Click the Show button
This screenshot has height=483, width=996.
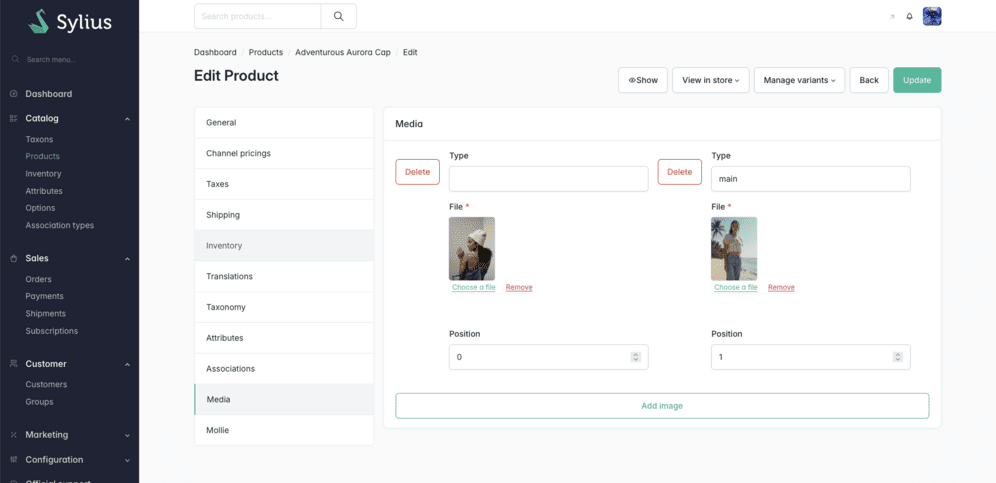[x=643, y=80]
